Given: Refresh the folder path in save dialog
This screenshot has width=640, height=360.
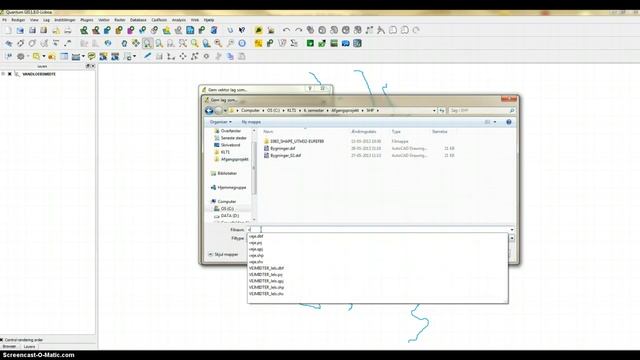Looking at the screenshot, I should tap(441, 111).
